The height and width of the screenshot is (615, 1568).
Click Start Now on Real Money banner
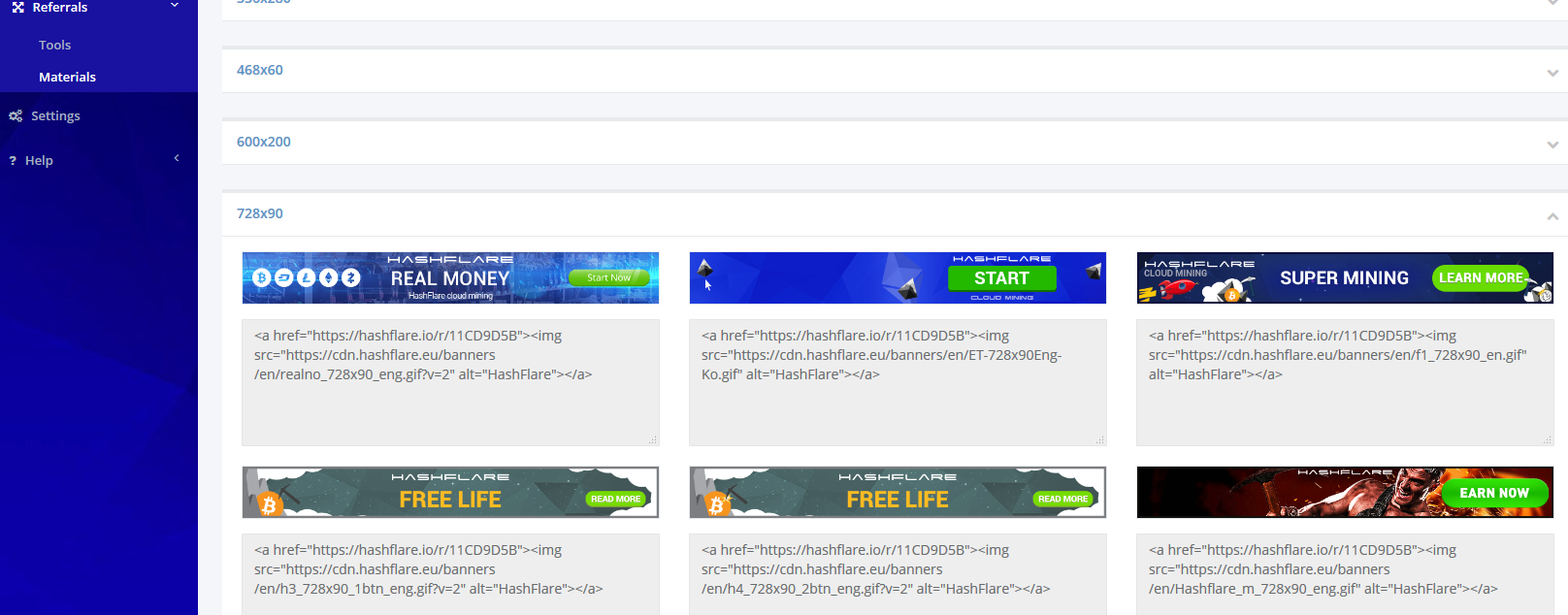coord(608,277)
